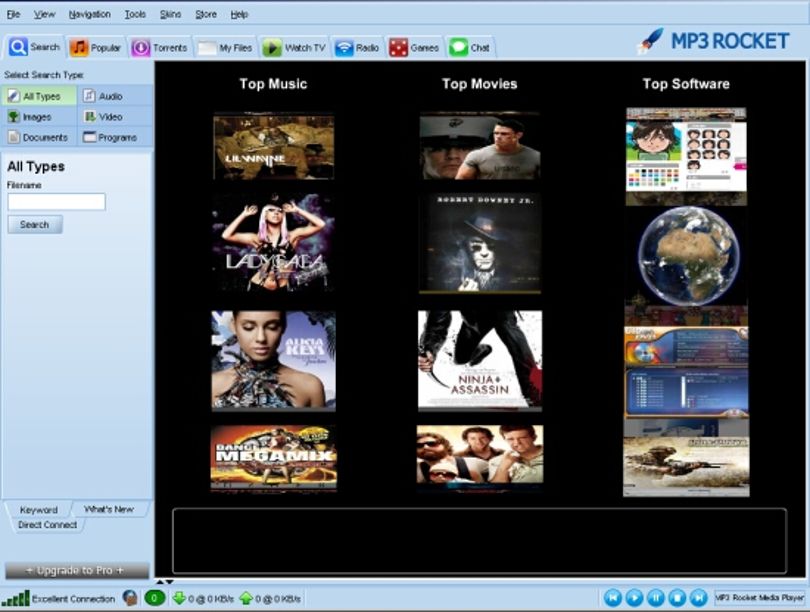Open the Ninja Assassin movie thumbnail
The image size is (810, 612).
pyautogui.click(x=480, y=360)
